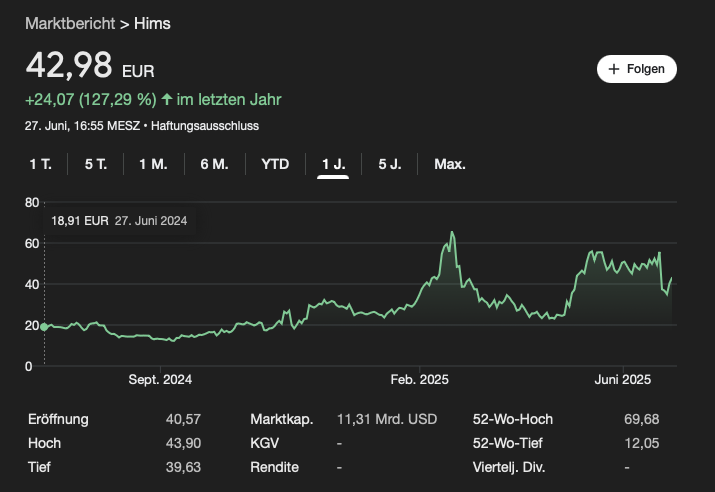Click the 27. Juni, 16:55 MESZ timestamp
Image resolution: width=715 pixels, height=492 pixels.
click(x=83, y=126)
